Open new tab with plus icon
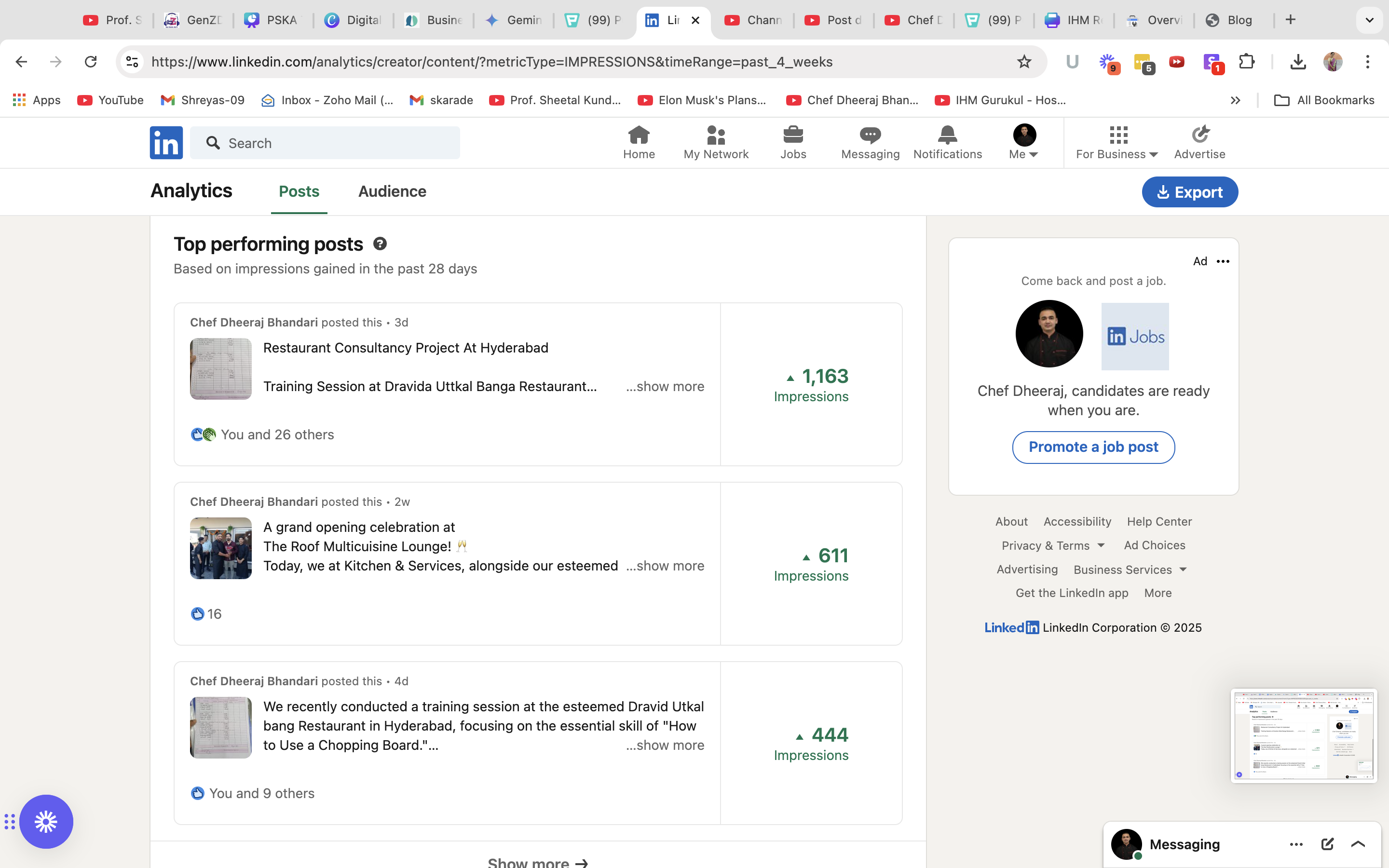Screen dimensions: 1389x868 (x=1291, y=20)
